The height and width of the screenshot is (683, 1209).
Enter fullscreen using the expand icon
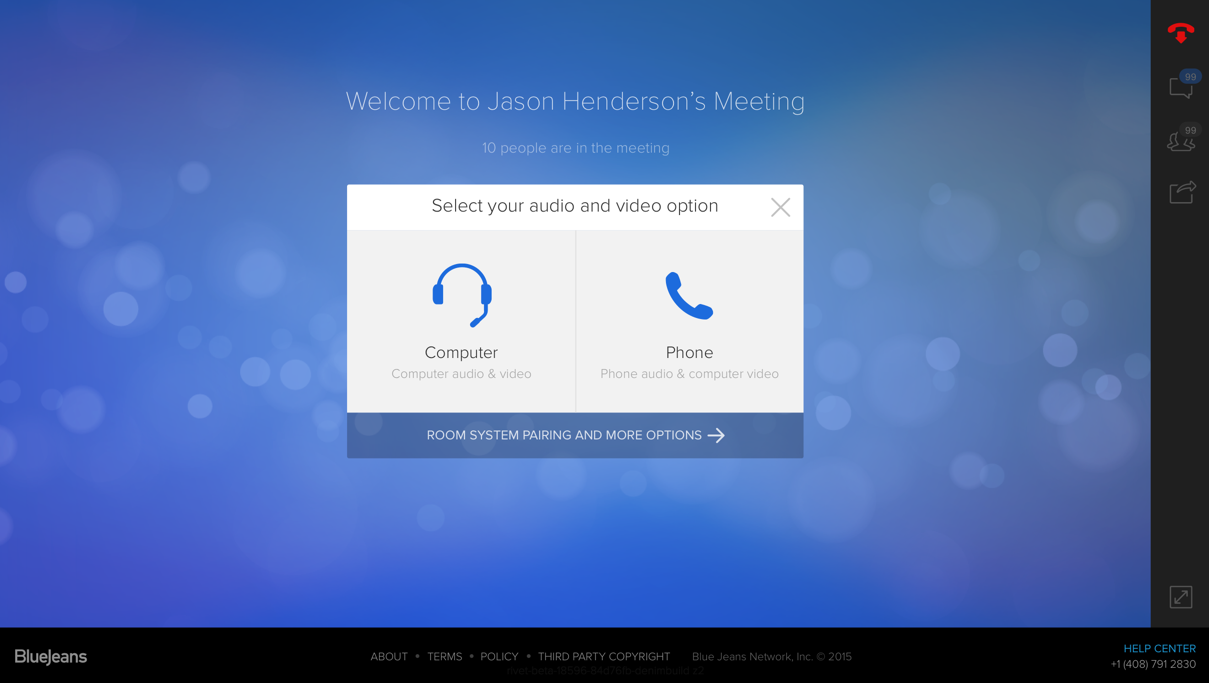coord(1180,596)
